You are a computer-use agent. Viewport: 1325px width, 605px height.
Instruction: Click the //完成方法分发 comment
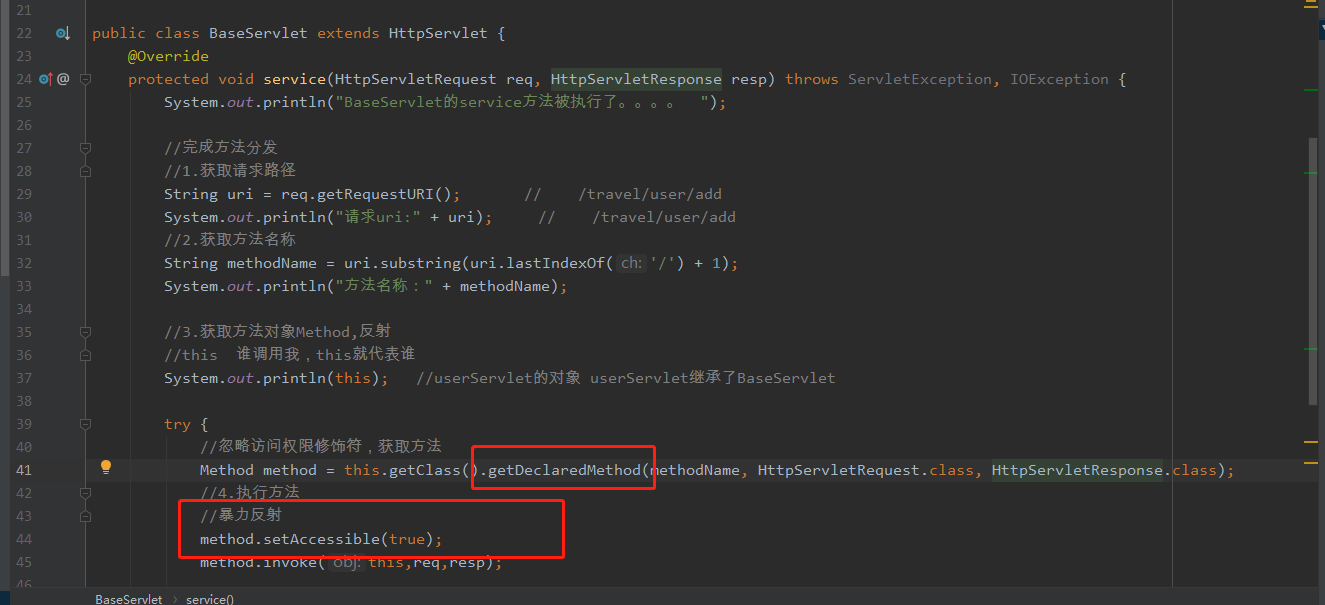coord(221,148)
